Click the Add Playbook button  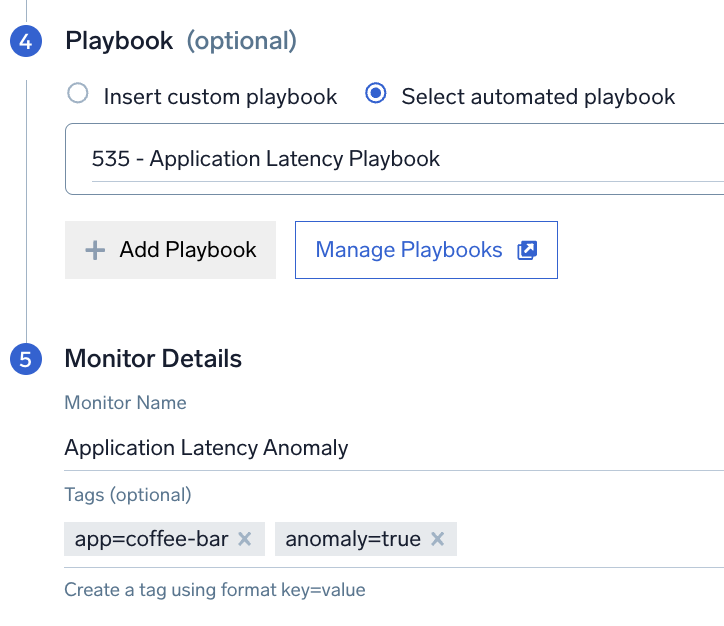click(x=170, y=250)
